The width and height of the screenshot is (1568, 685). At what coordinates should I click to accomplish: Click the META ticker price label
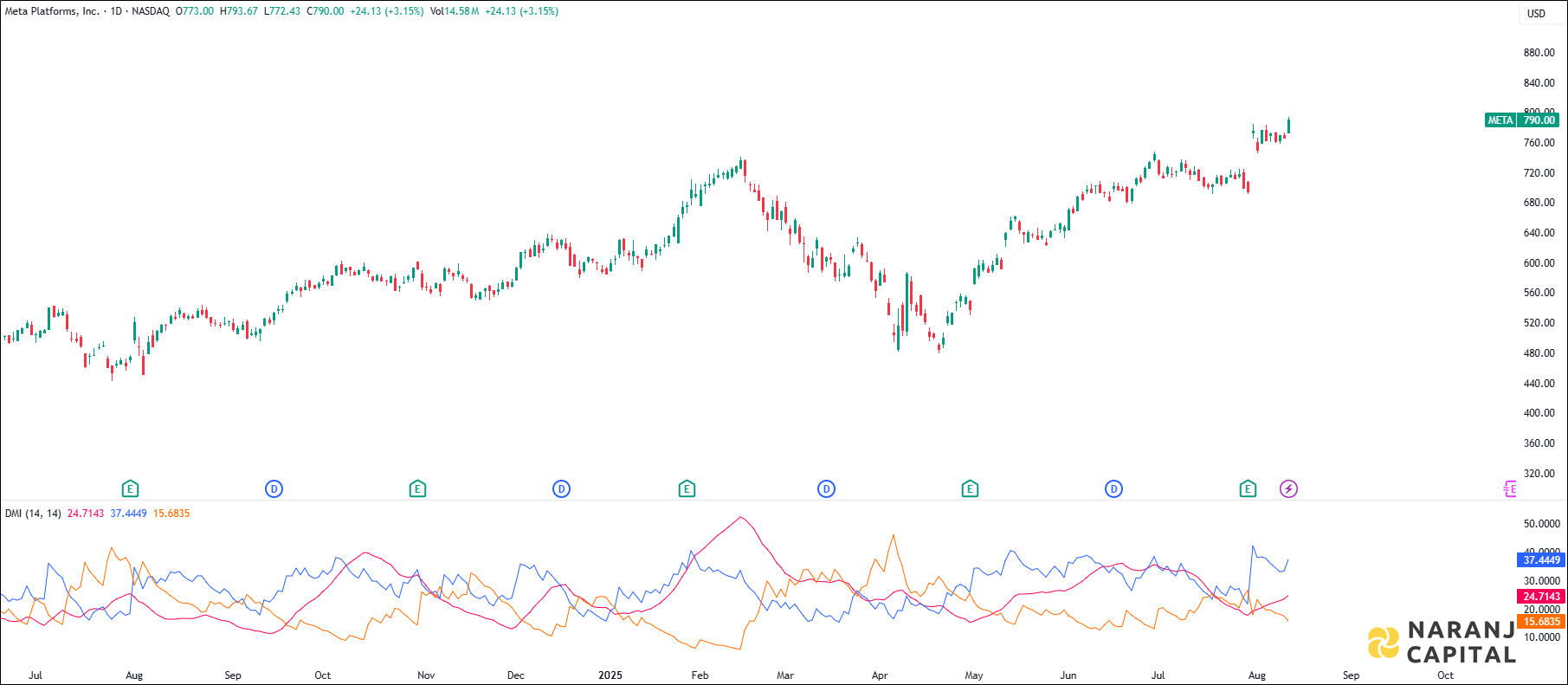coord(1500,120)
